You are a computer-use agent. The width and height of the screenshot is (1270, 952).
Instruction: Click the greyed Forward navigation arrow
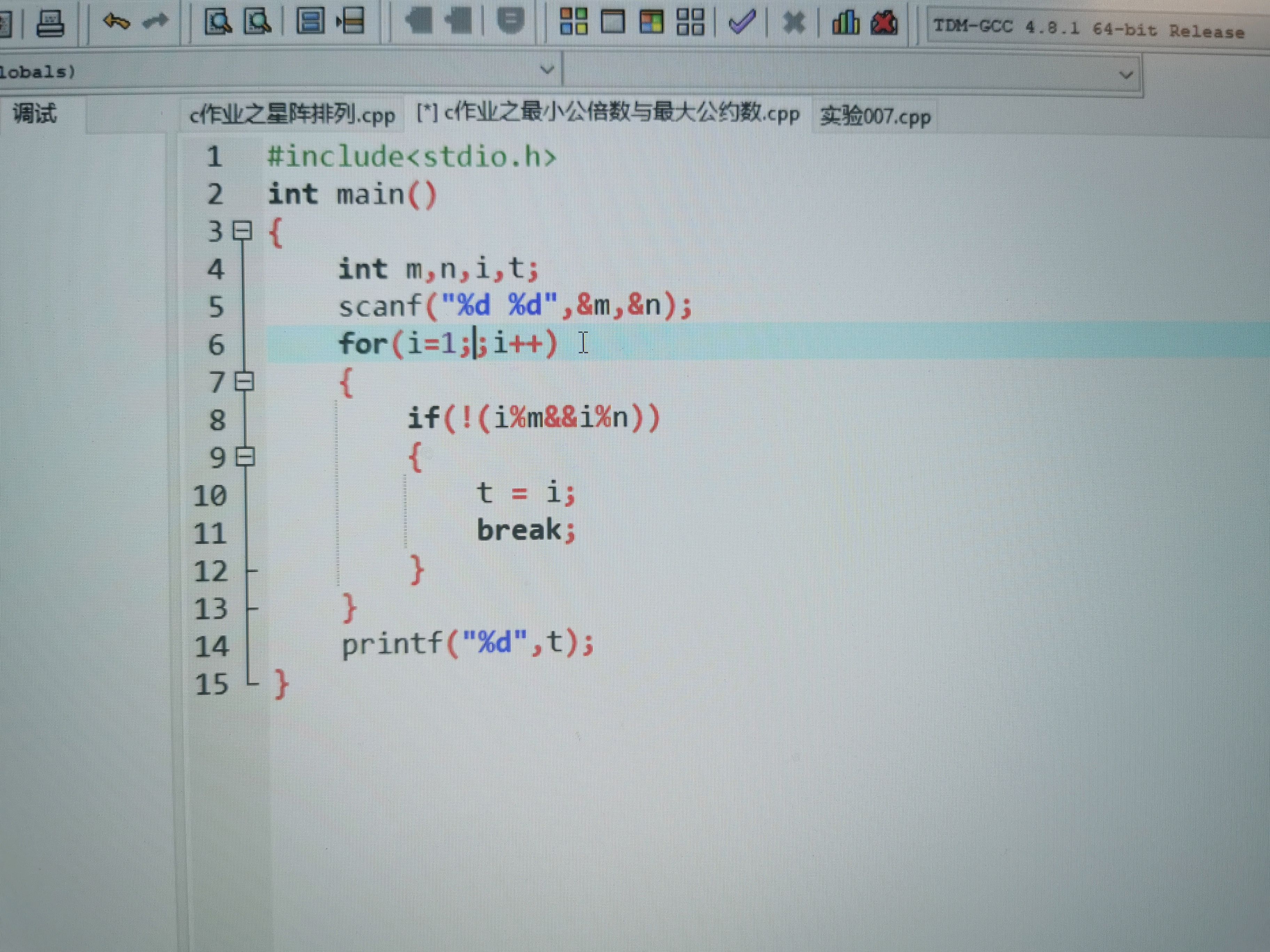tap(458, 22)
